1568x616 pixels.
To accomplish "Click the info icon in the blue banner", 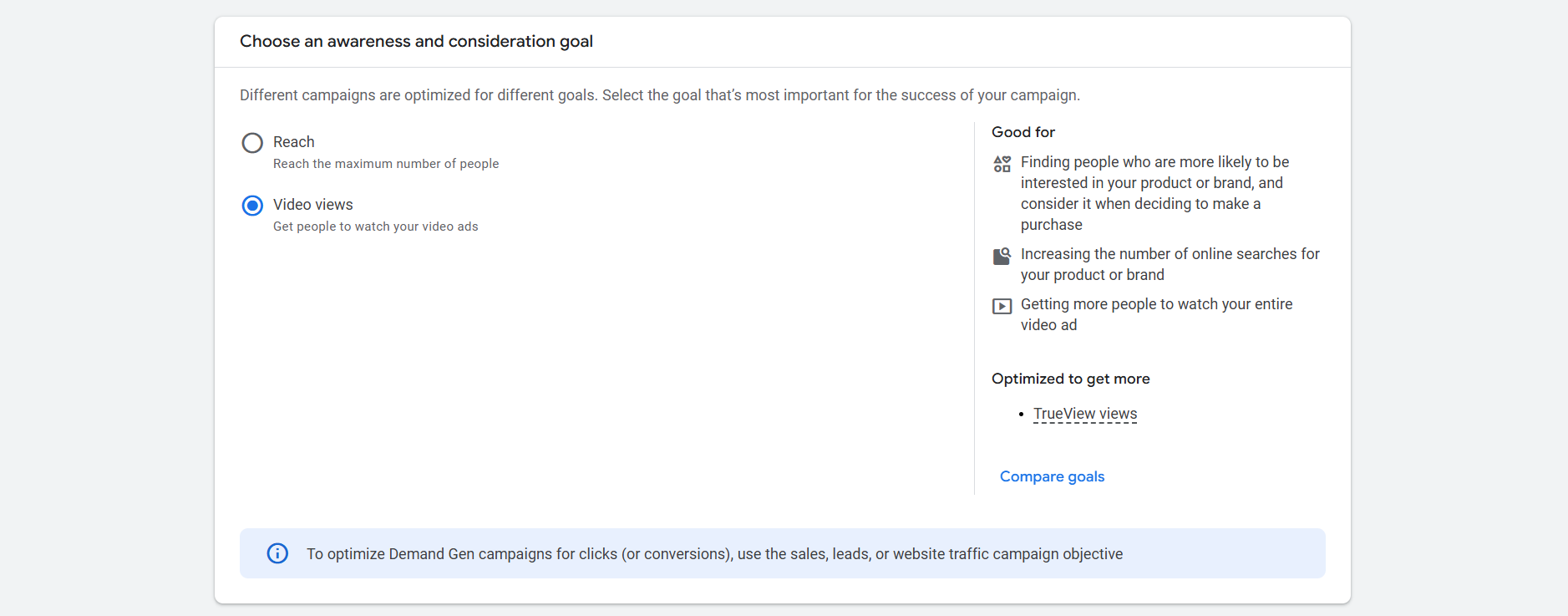I will tap(277, 553).
